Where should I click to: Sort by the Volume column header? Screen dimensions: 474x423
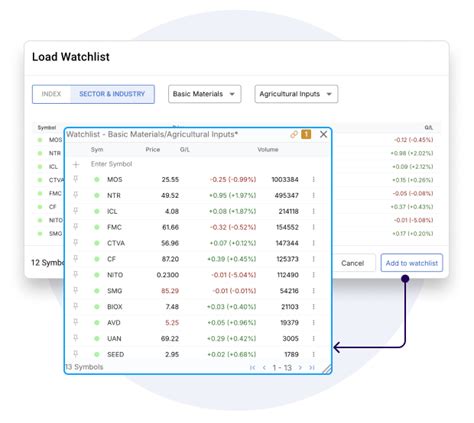268,150
